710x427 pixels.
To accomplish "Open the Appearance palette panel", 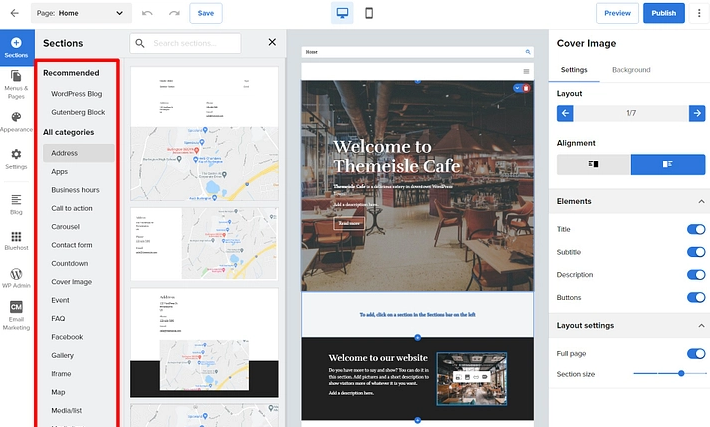I will pos(16,122).
